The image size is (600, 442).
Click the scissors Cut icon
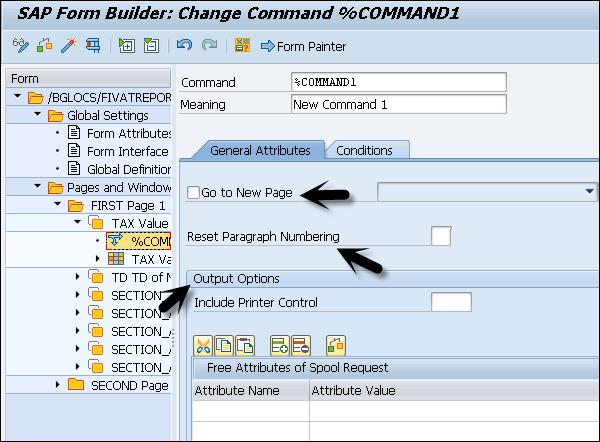click(204, 345)
